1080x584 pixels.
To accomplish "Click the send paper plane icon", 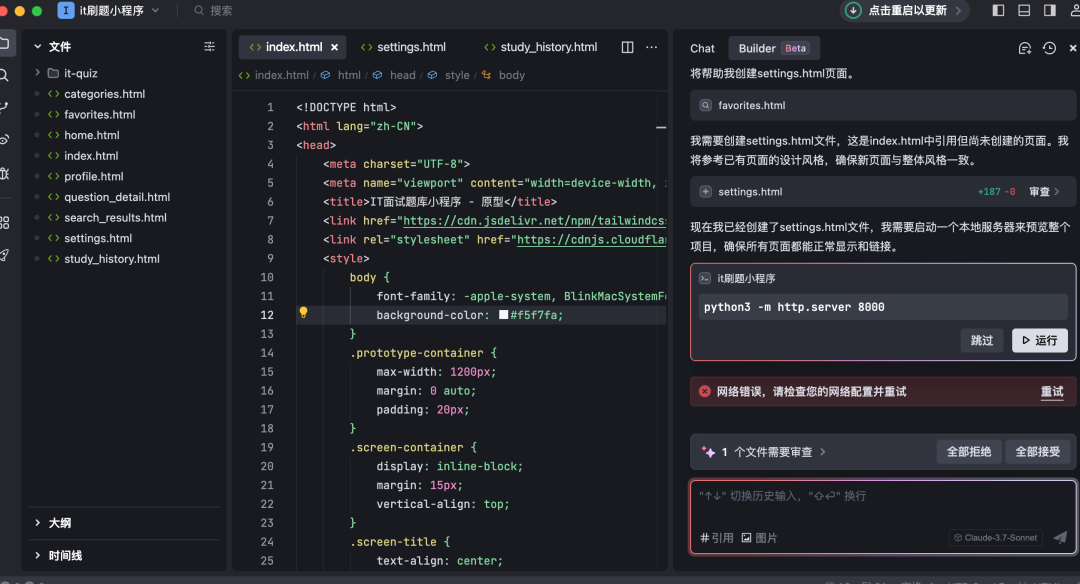I will (1060, 538).
